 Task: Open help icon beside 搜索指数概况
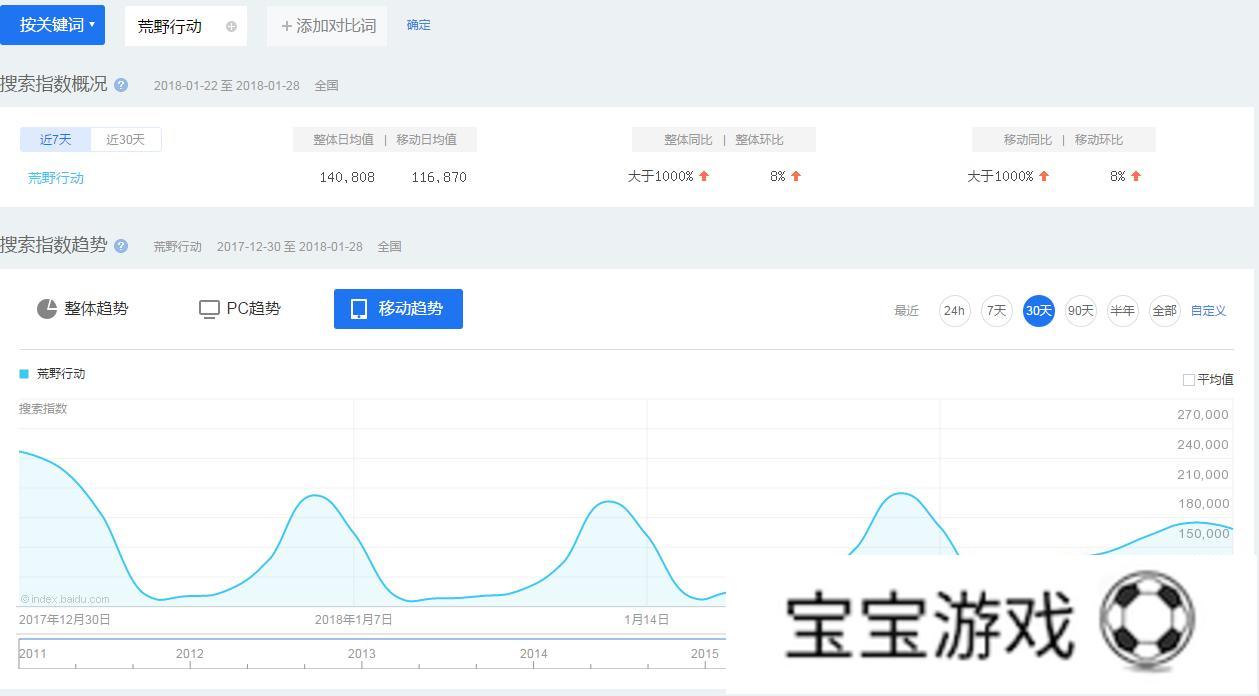(121, 85)
